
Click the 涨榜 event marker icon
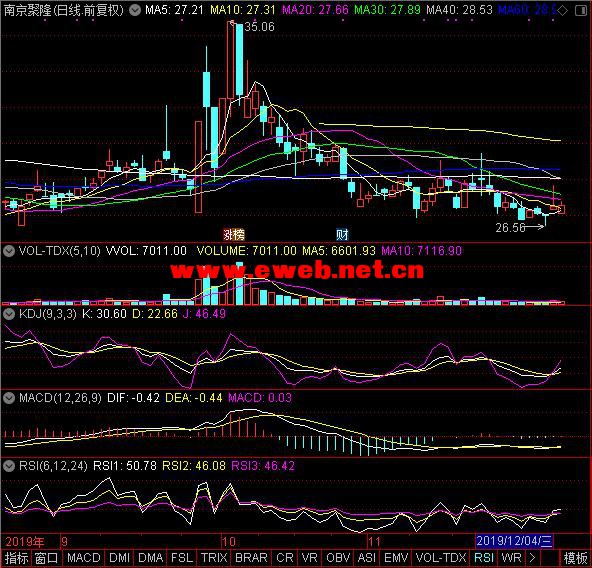[234, 235]
